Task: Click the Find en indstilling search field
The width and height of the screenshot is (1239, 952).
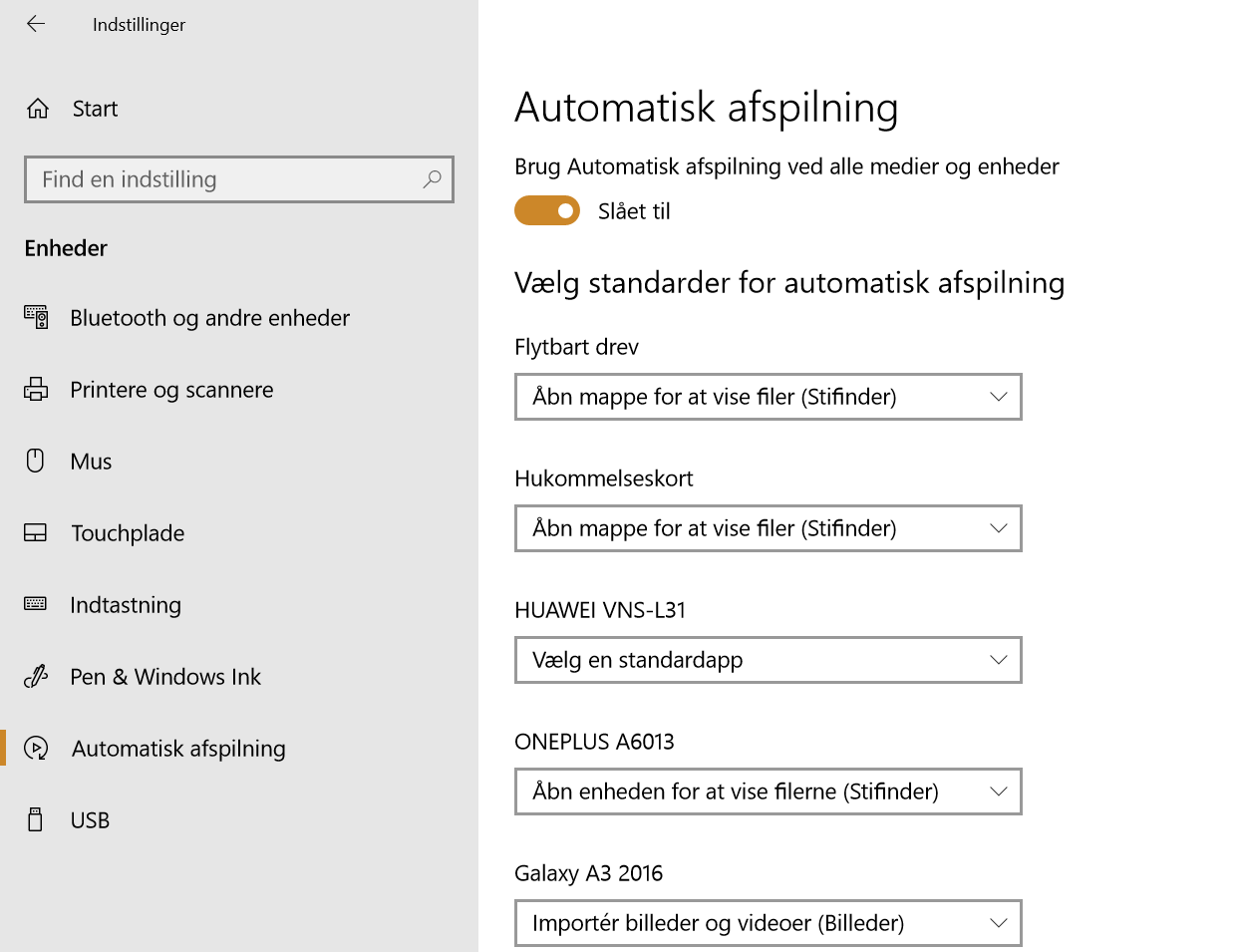Action: pos(224,179)
